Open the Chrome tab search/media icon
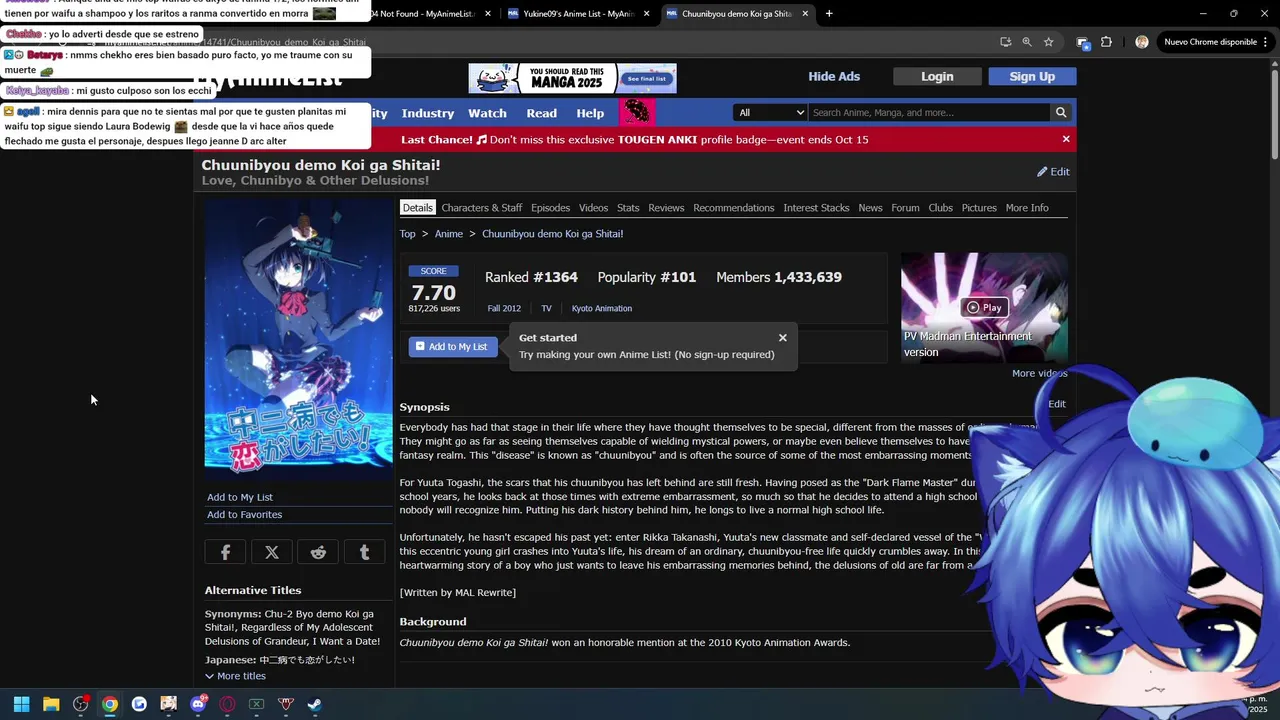Image resolution: width=1280 pixels, height=720 pixels. (1083, 42)
